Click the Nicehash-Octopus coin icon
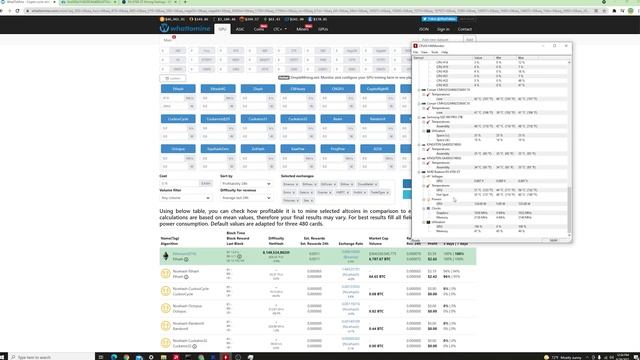Viewport: 640px width, 360px height. (165, 308)
